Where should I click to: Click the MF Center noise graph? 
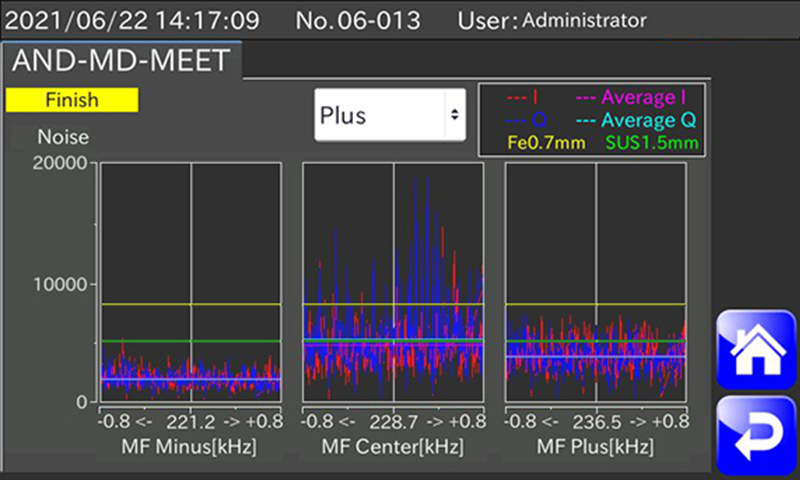point(393,282)
